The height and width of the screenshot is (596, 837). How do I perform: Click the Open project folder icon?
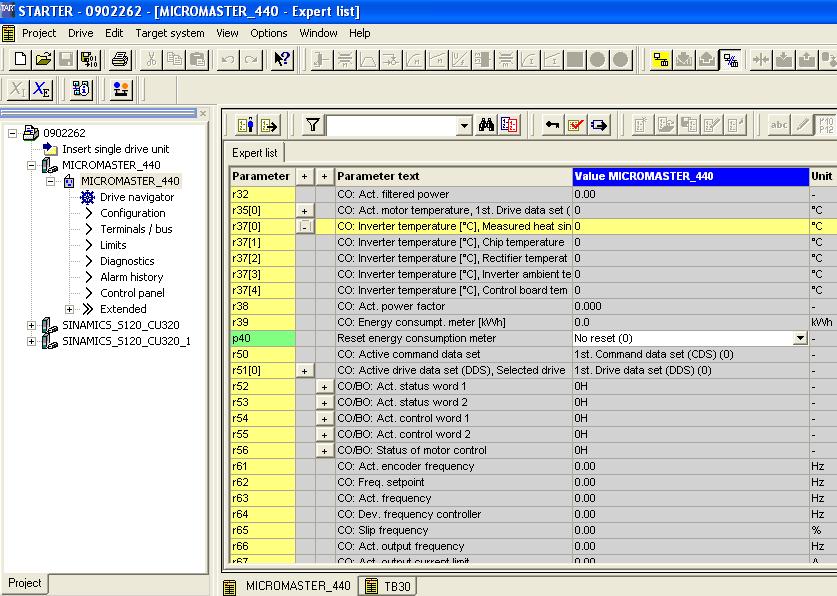pos(43,59)
